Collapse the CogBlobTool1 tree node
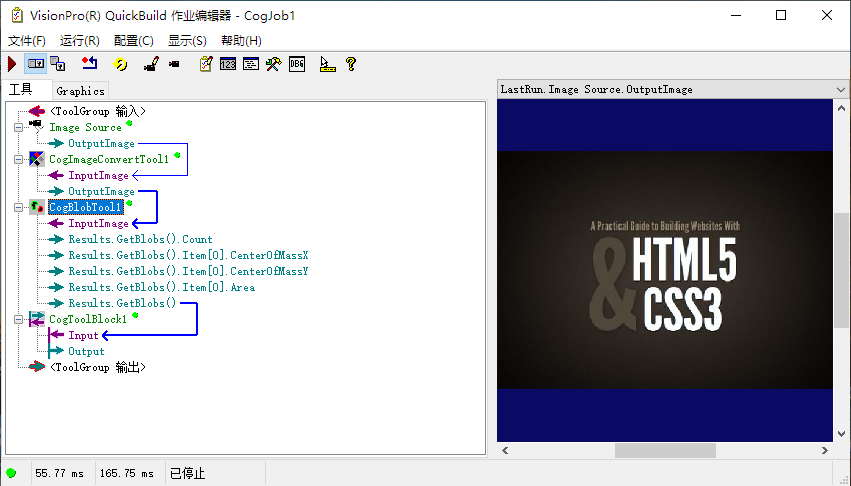The image size is (851, 486). point(18,207)
